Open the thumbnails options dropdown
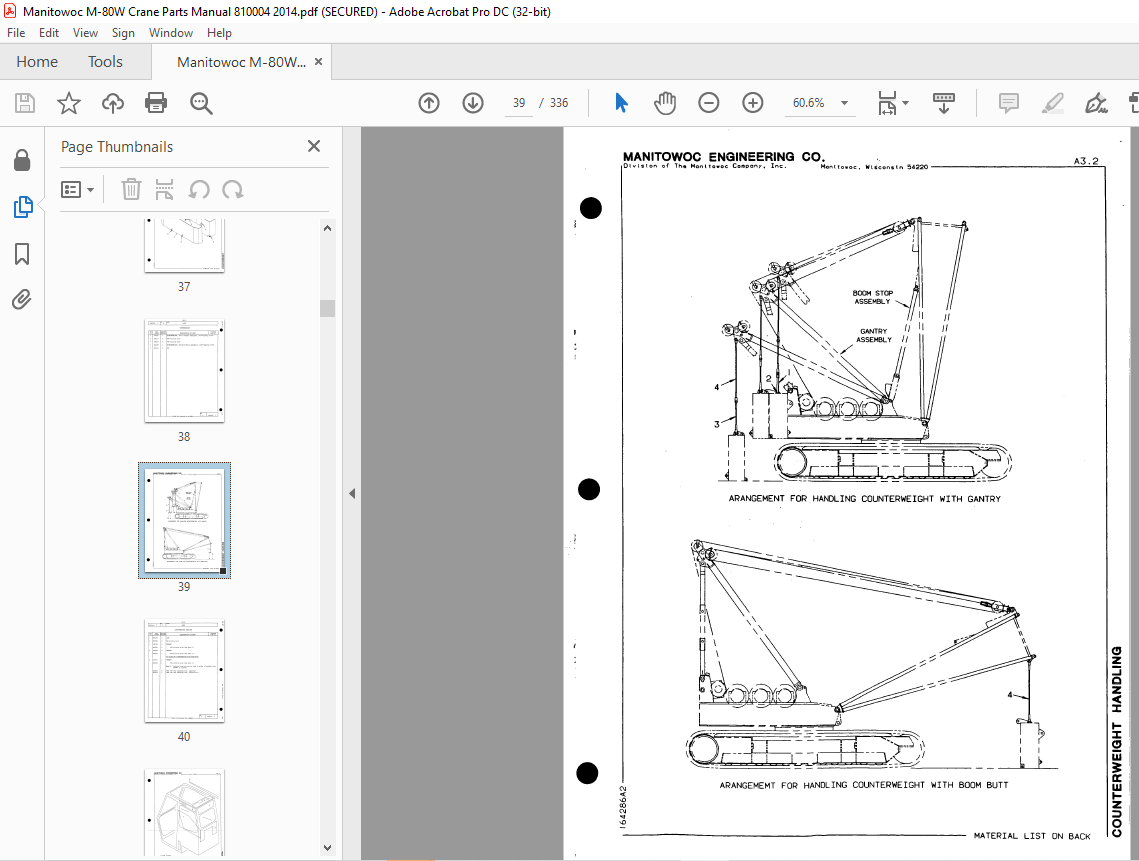Viewport: 1139px width, 861px height. click(x=78, y=190)
